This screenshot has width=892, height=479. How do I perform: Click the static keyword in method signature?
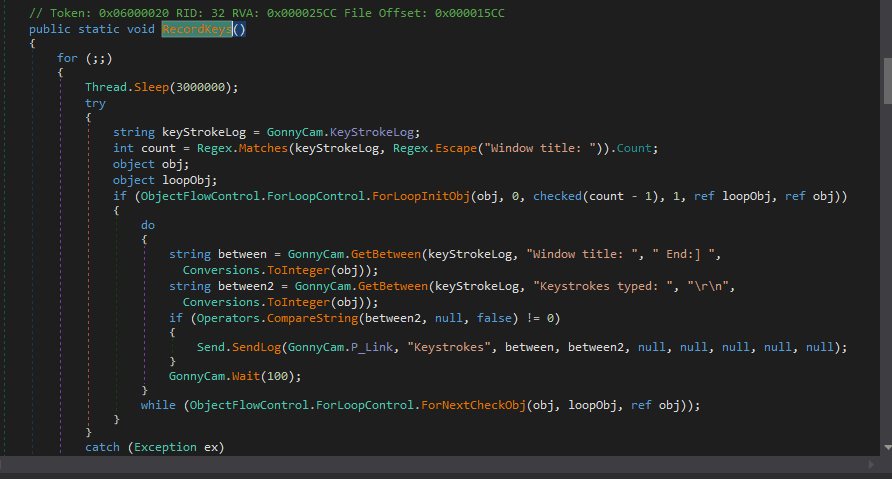pyautogui.click(x=99, y=29)
